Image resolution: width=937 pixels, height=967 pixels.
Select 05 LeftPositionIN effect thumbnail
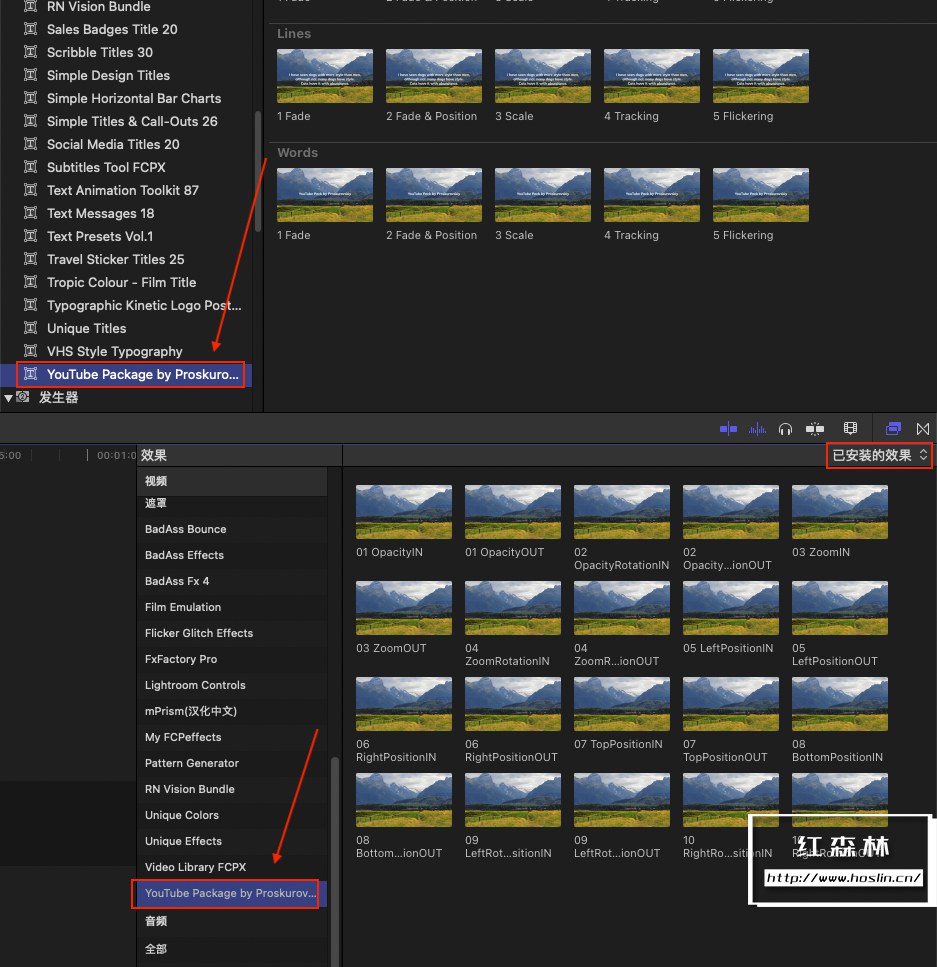click(x=730, y=608)
